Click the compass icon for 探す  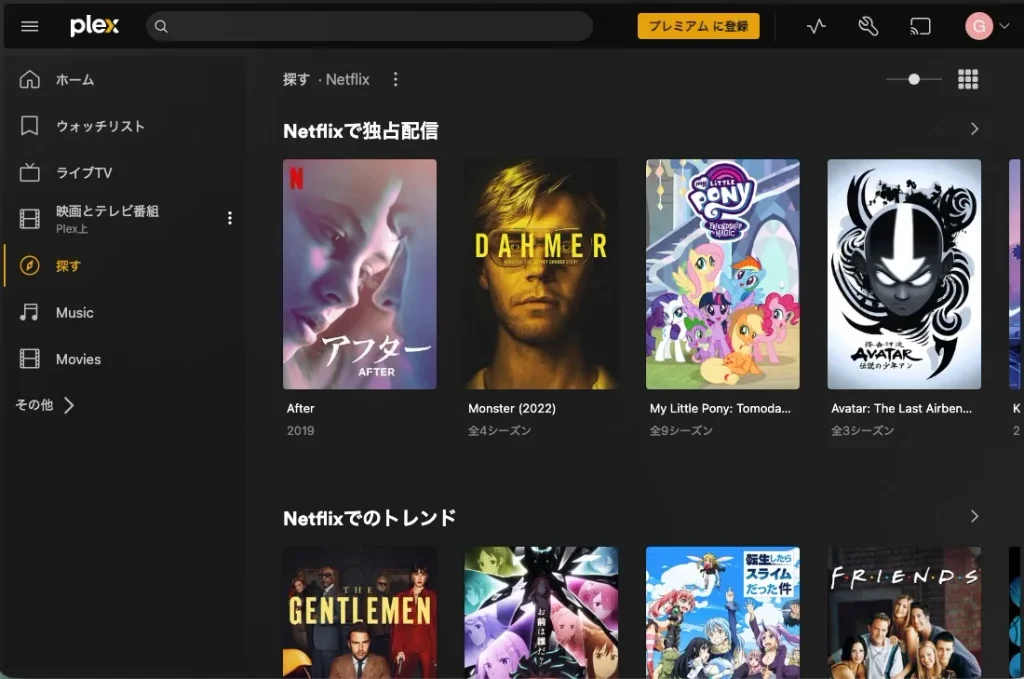[29, 266]
